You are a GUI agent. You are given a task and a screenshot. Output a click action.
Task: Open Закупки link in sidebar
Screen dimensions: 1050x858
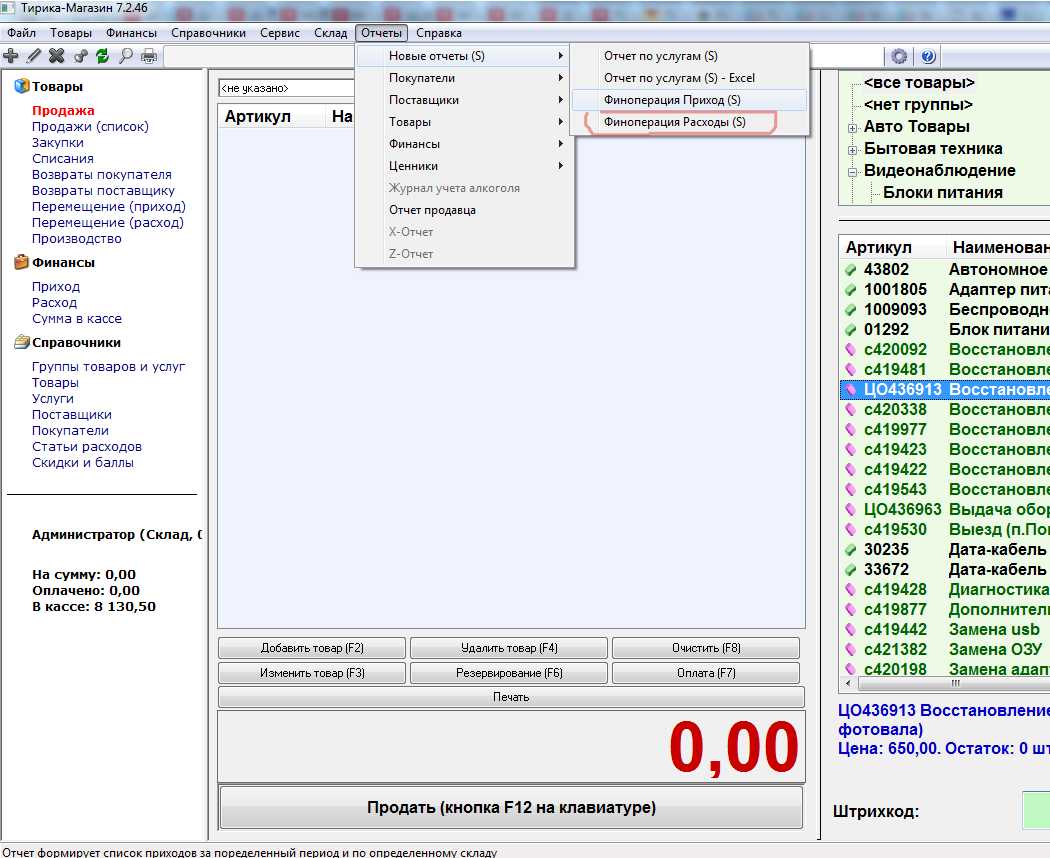[x=58, y=143]
